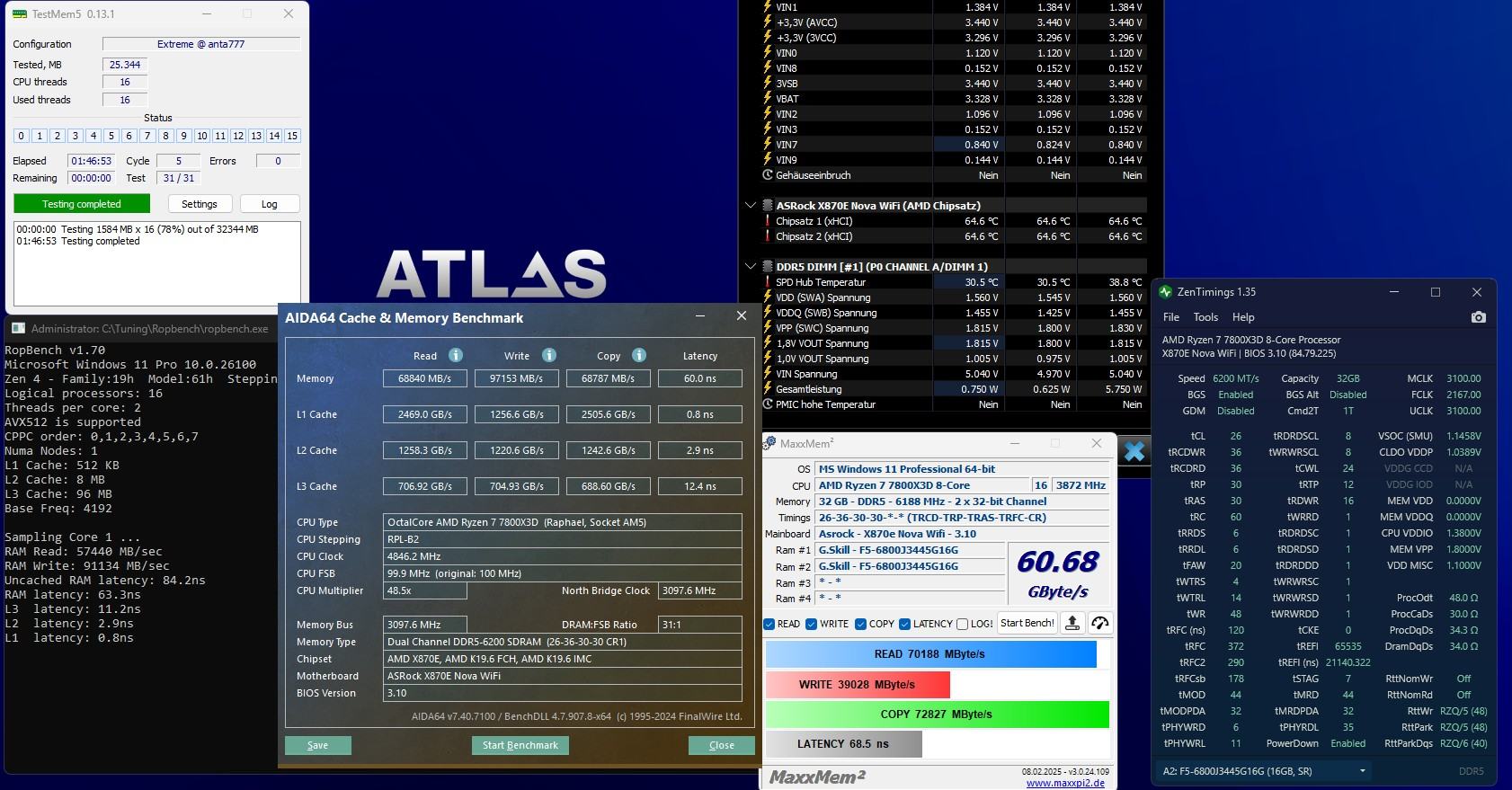The height and width of the screenshot is (790, 1512).
Task: Click the Write info icon in AIDA64
Action: [549, 355]
